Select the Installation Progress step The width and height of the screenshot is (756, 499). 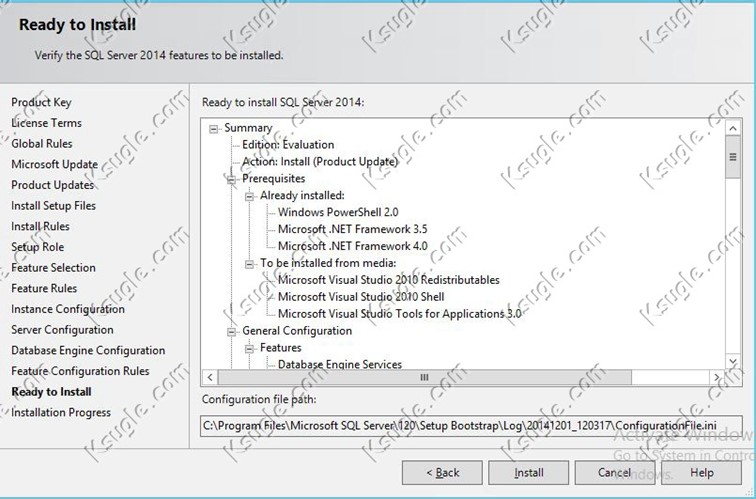(x=61, y=413)
